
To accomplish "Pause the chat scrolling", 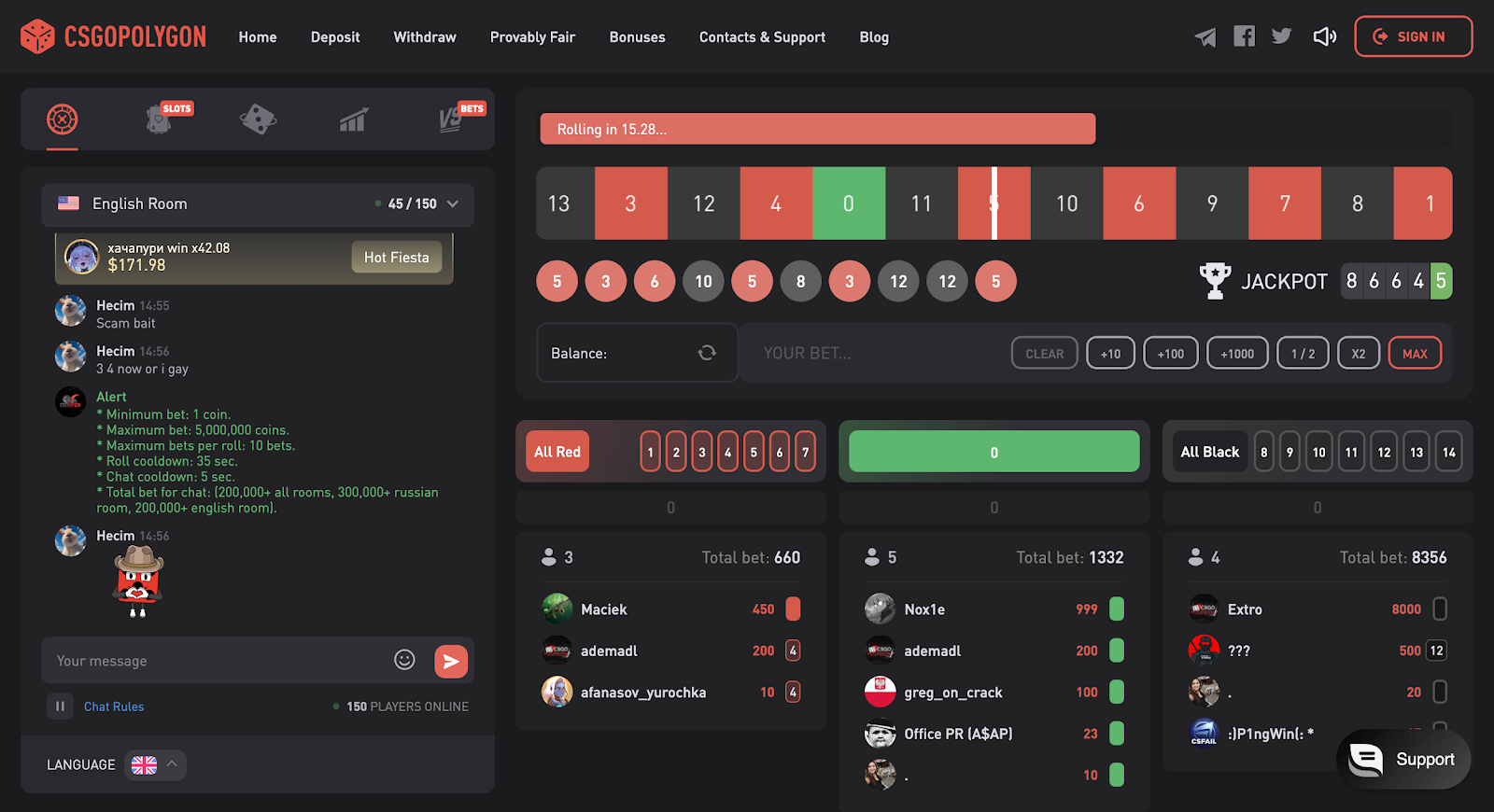I will 60,707.
